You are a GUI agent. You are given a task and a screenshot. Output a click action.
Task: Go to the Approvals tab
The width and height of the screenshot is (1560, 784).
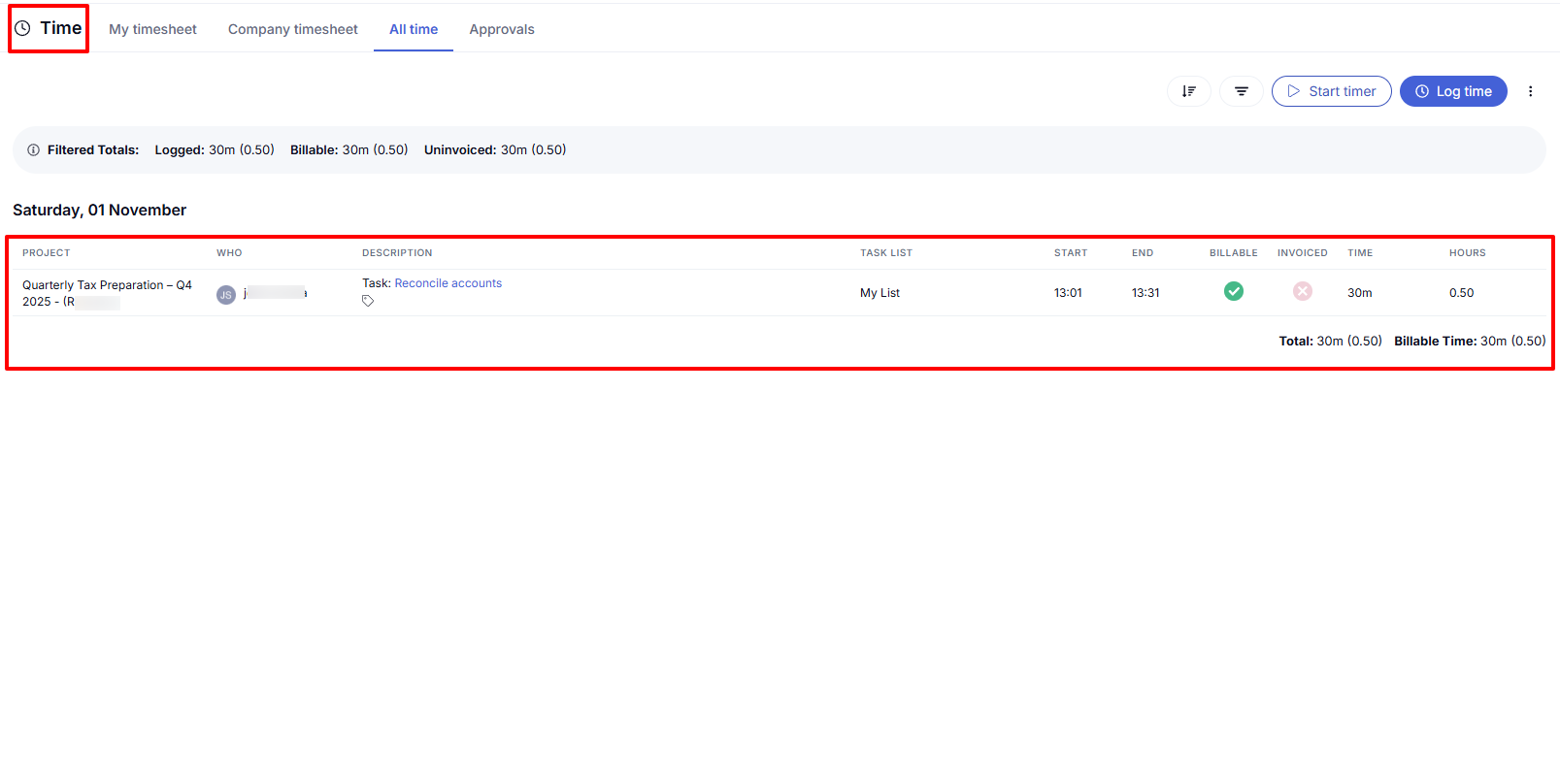click(501, 29)
